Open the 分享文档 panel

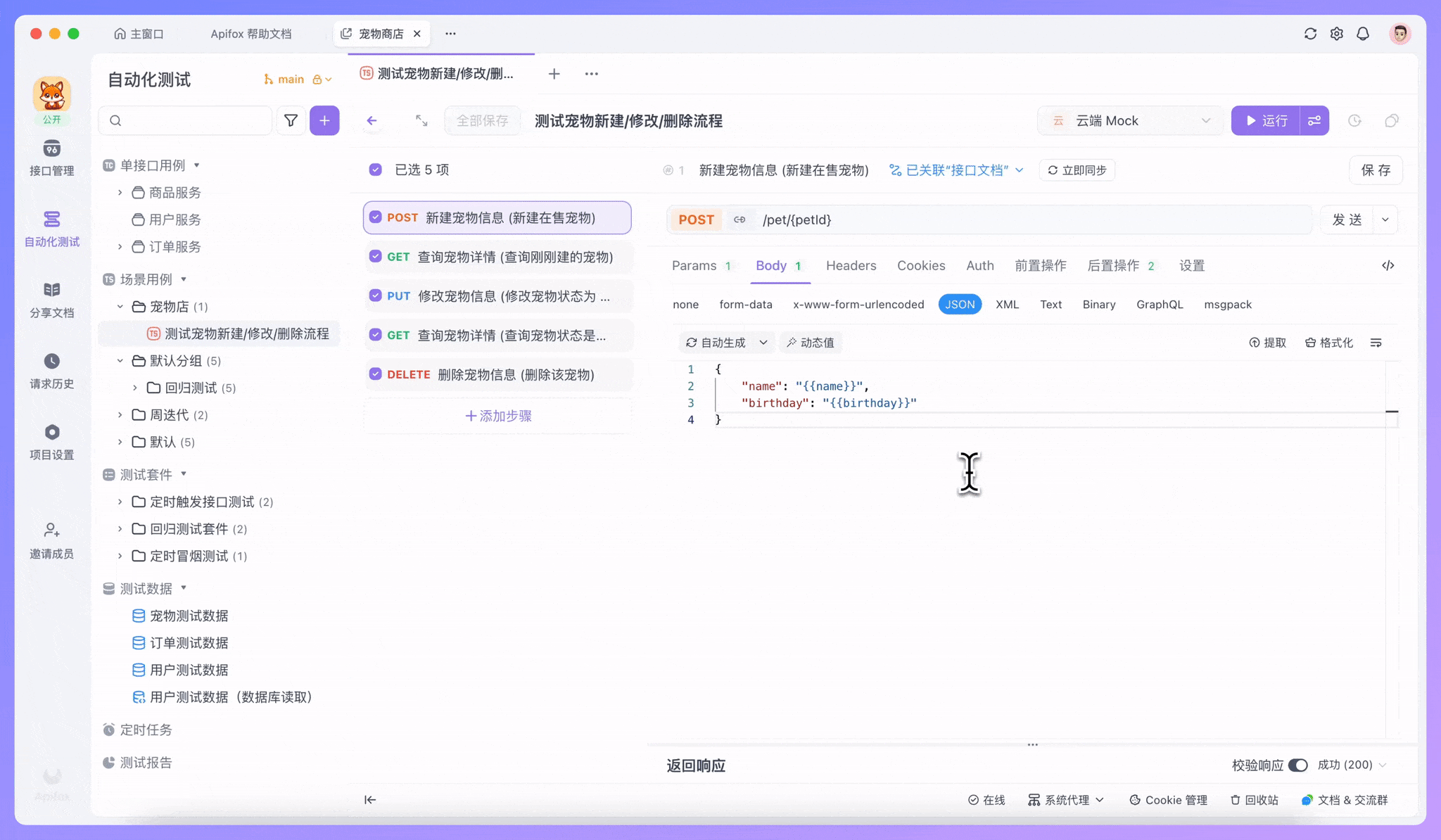51,298
